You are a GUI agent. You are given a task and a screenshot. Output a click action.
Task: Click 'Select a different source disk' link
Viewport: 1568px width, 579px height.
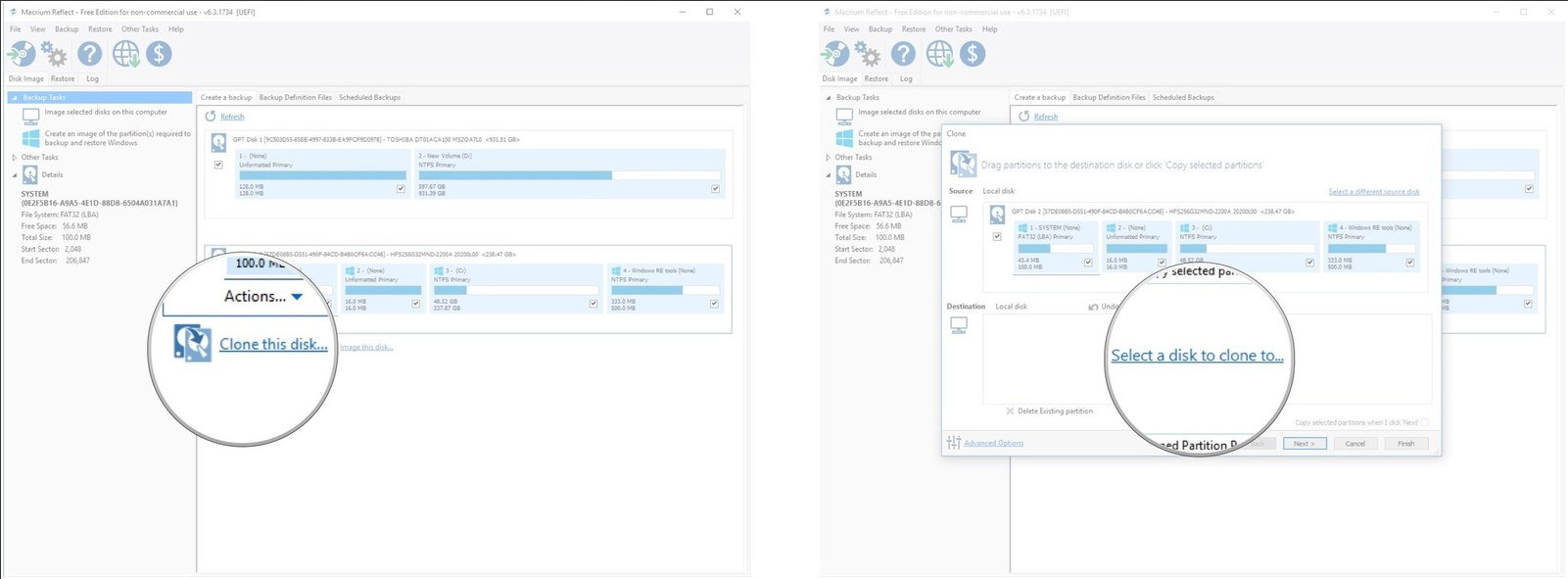coord(1373,192)
